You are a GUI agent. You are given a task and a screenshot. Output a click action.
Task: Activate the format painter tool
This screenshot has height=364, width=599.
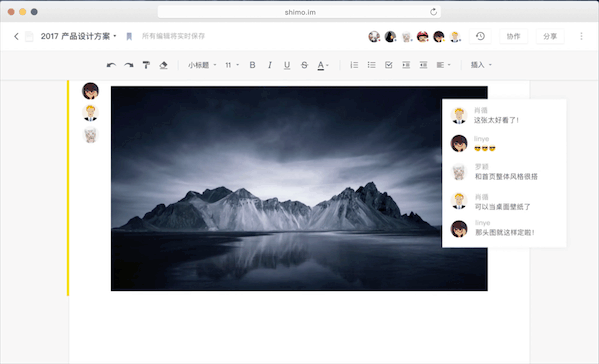click(146, 65)
